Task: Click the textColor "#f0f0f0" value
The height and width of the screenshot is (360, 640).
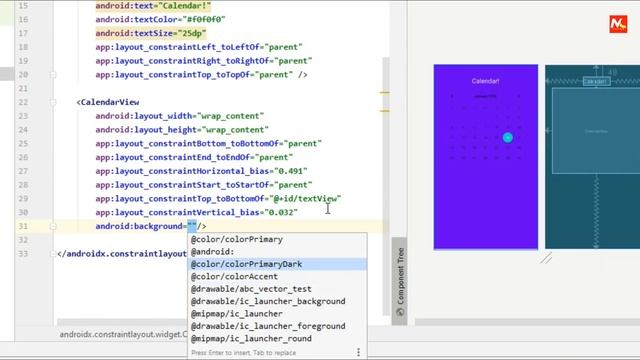Action: (204, 19)
